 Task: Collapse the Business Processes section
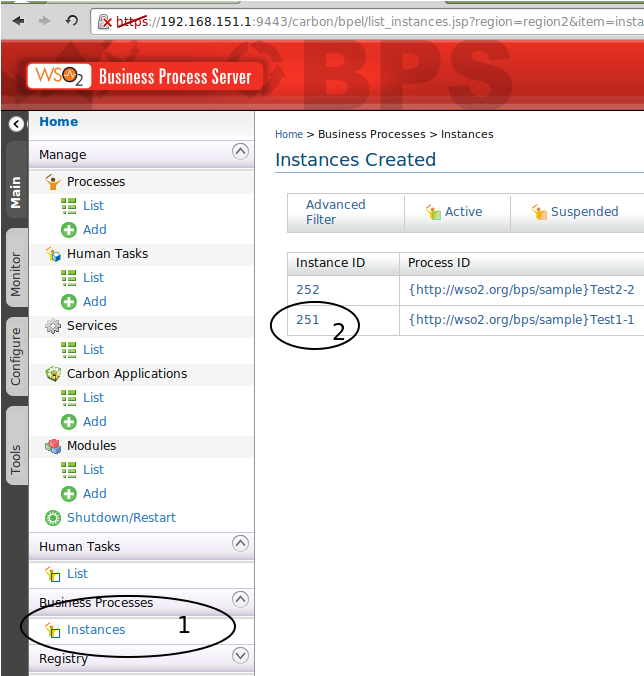240,599
